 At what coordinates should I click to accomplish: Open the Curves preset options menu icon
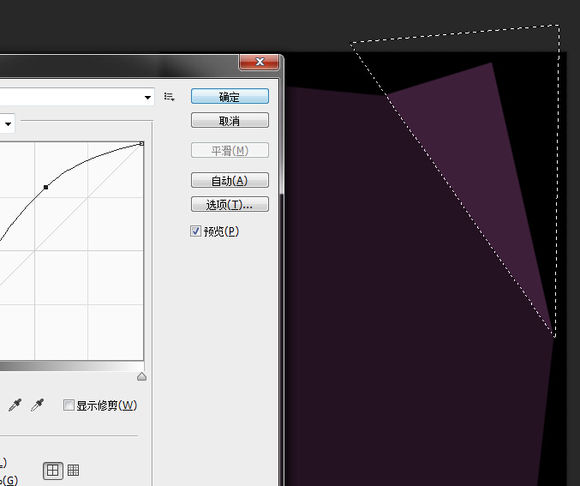tap(169, 97)
